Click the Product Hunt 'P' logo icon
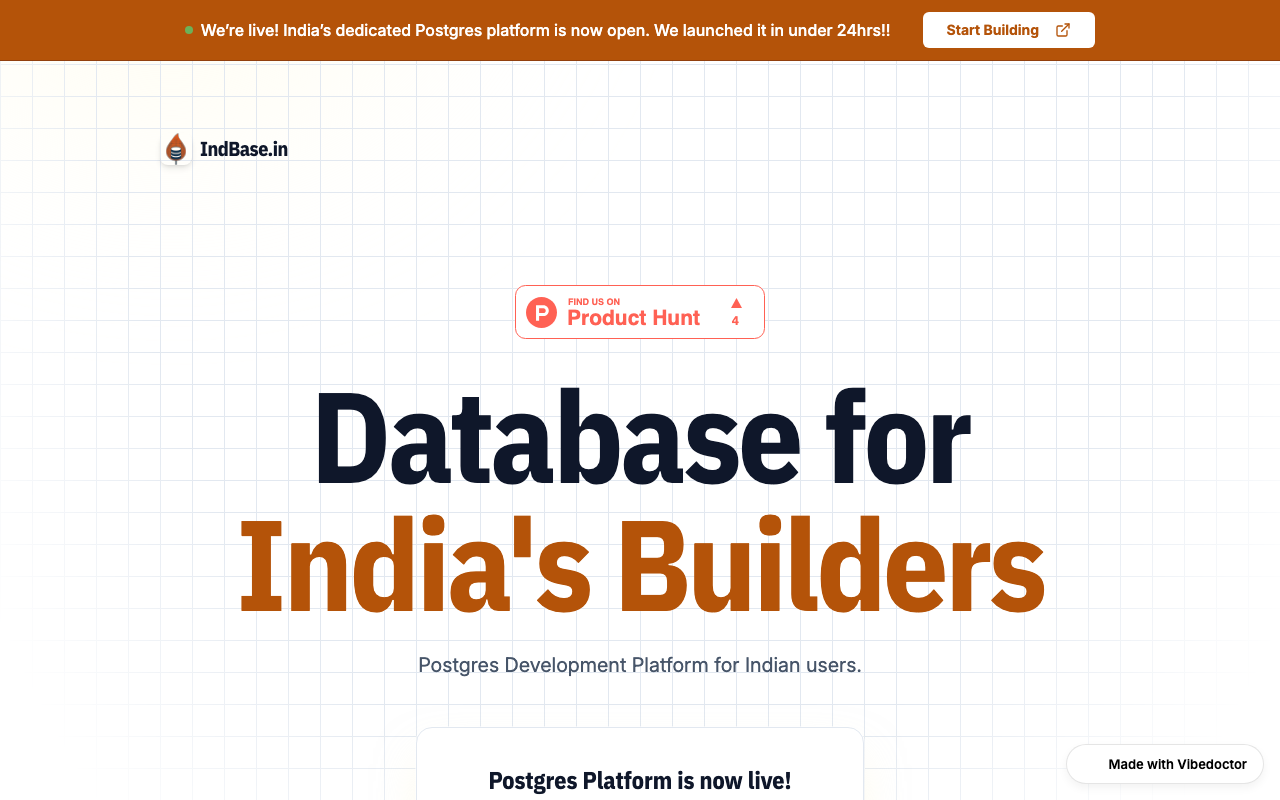This screenshot has width=1280, height=800. click(x=541, y=312)
